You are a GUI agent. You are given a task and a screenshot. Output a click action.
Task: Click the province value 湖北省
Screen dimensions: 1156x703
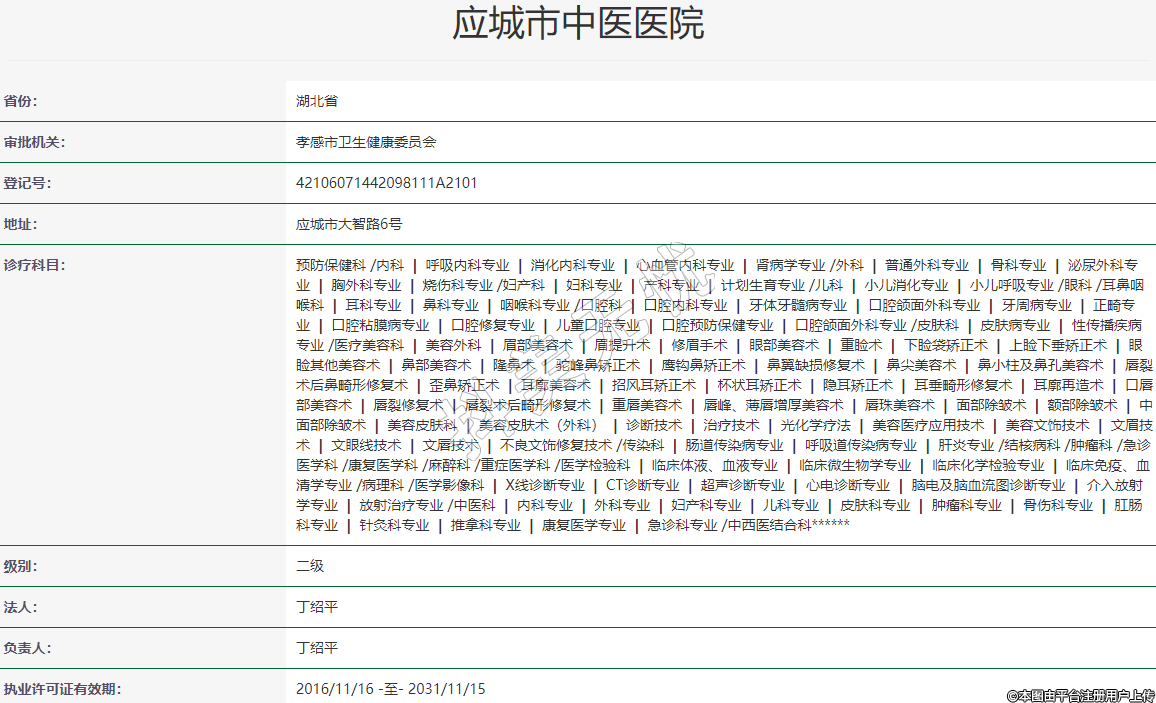pos(317,101)
